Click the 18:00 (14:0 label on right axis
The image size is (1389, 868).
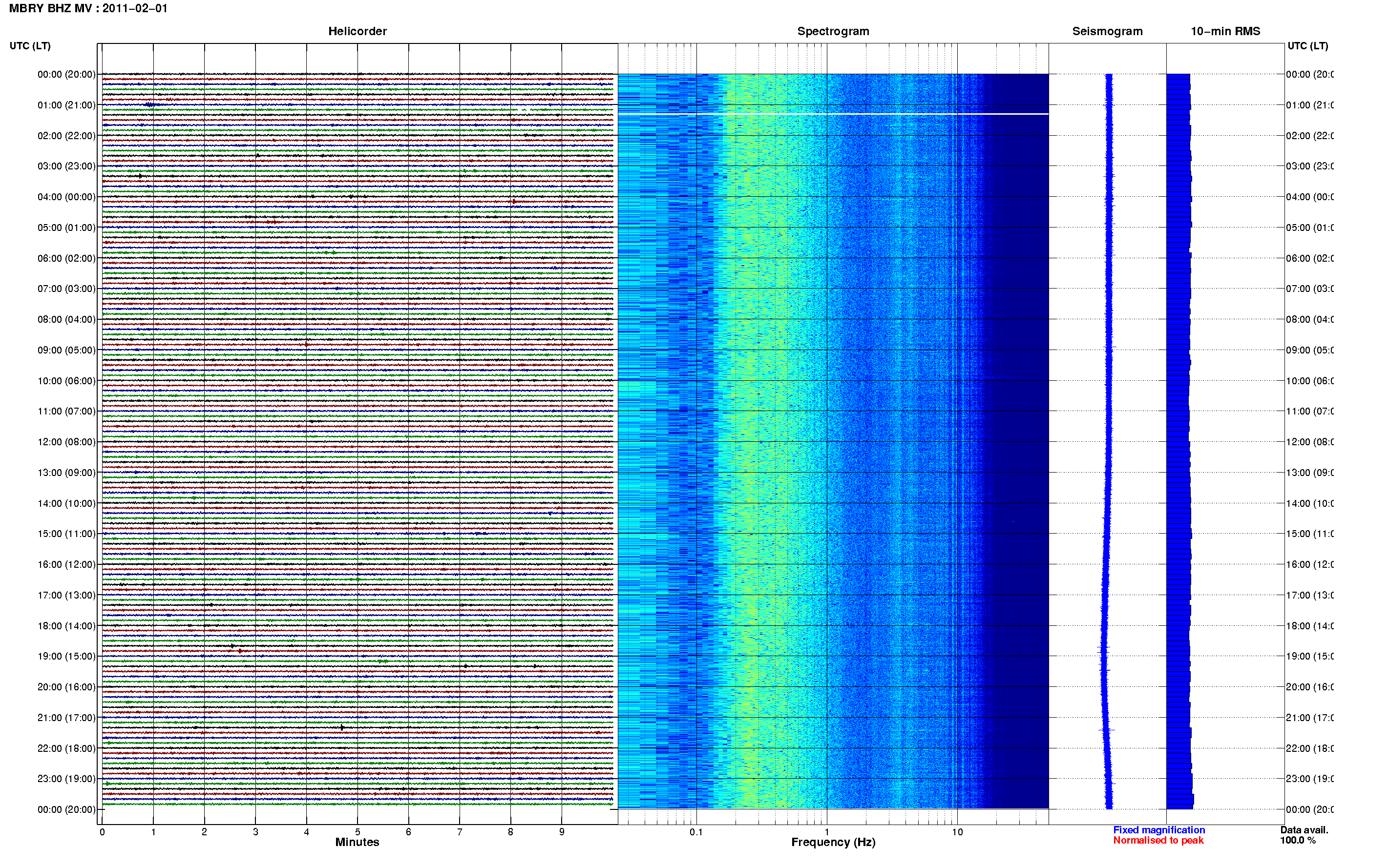coord(1310,626)
